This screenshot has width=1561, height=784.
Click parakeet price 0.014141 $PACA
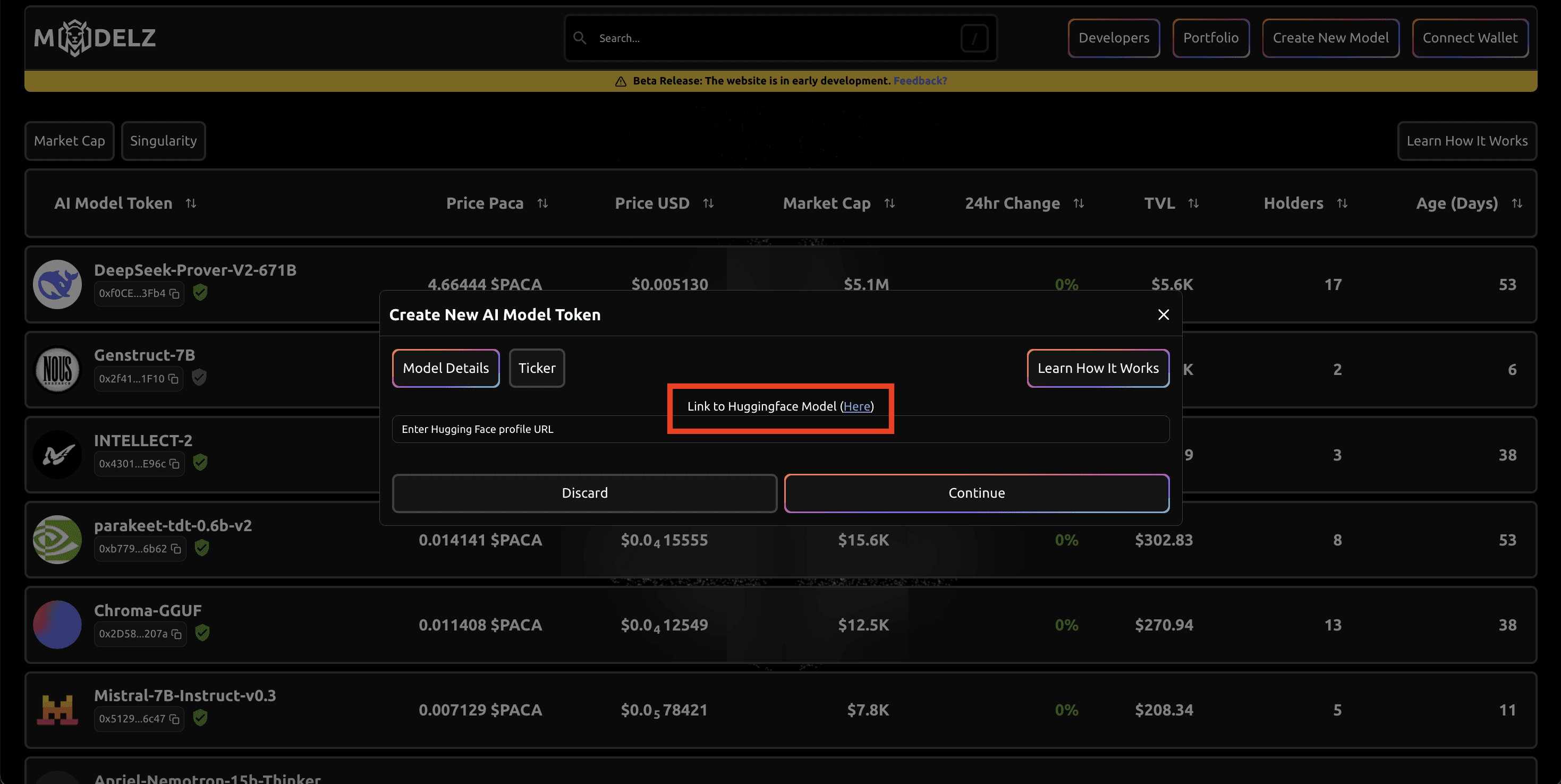480,540
